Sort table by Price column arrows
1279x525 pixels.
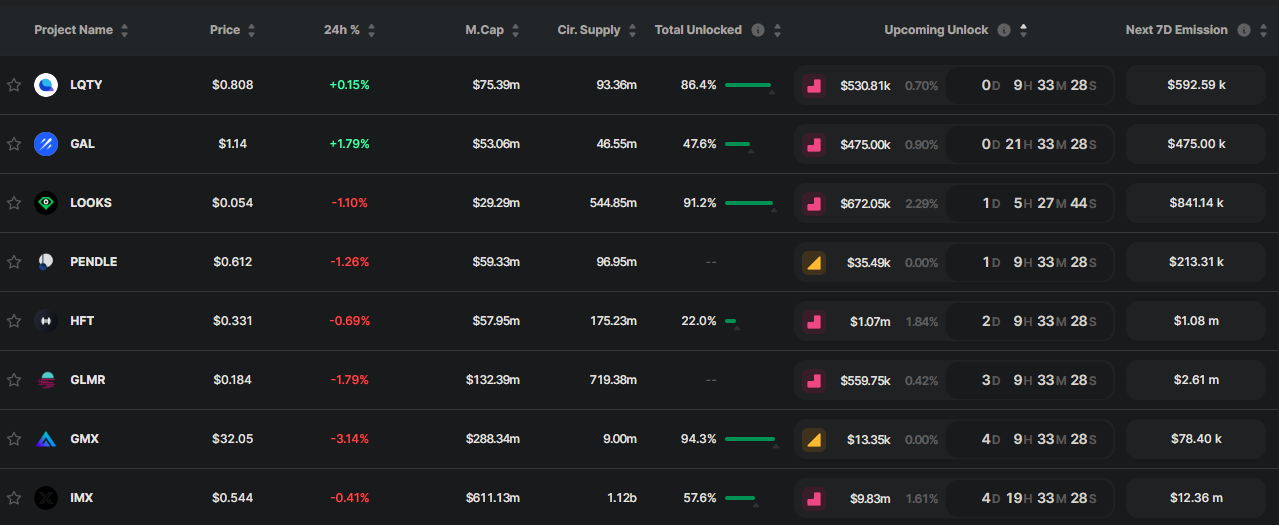pyautogui.click(x=251, y=30)
